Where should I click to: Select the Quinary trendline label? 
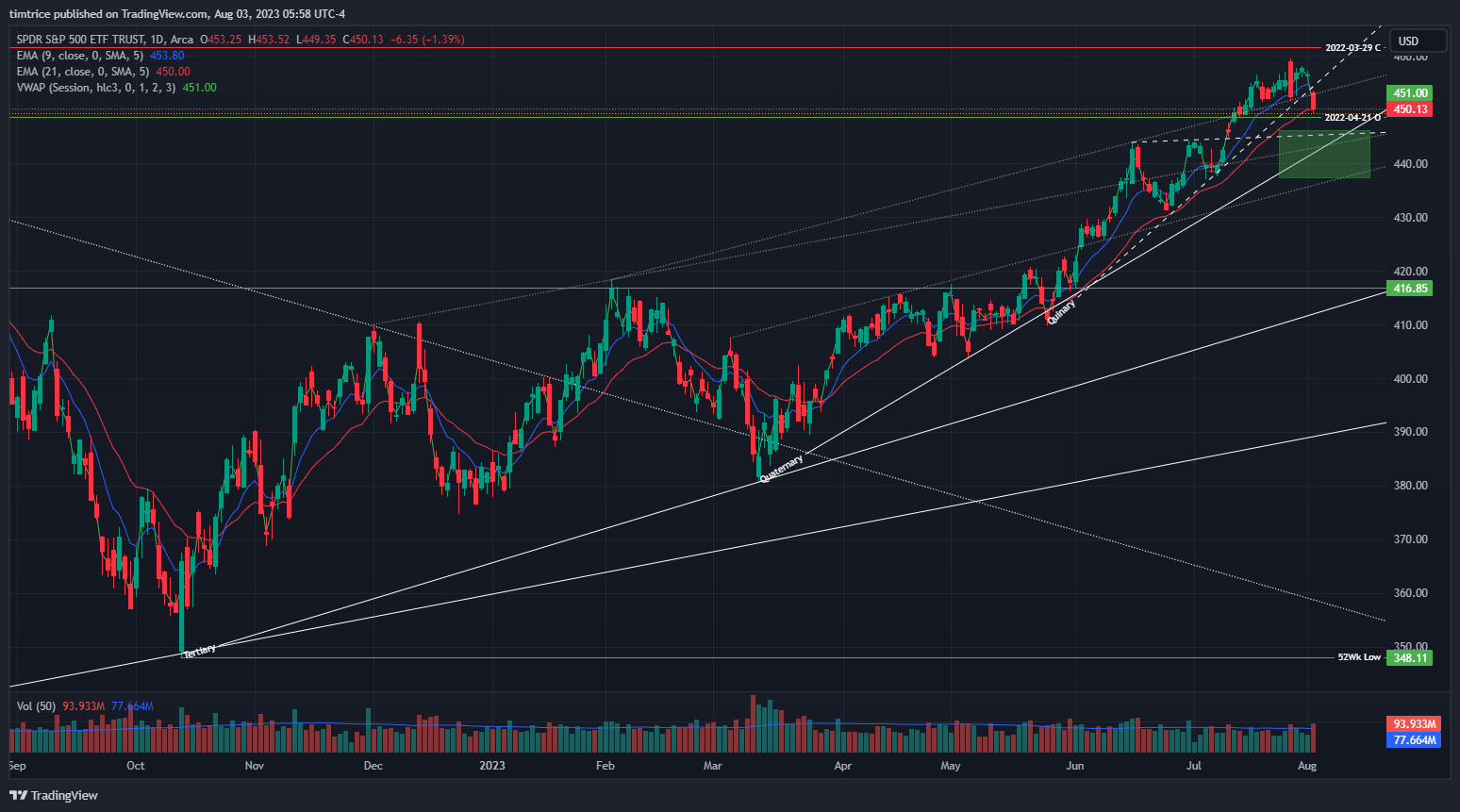click(1061, 312)
